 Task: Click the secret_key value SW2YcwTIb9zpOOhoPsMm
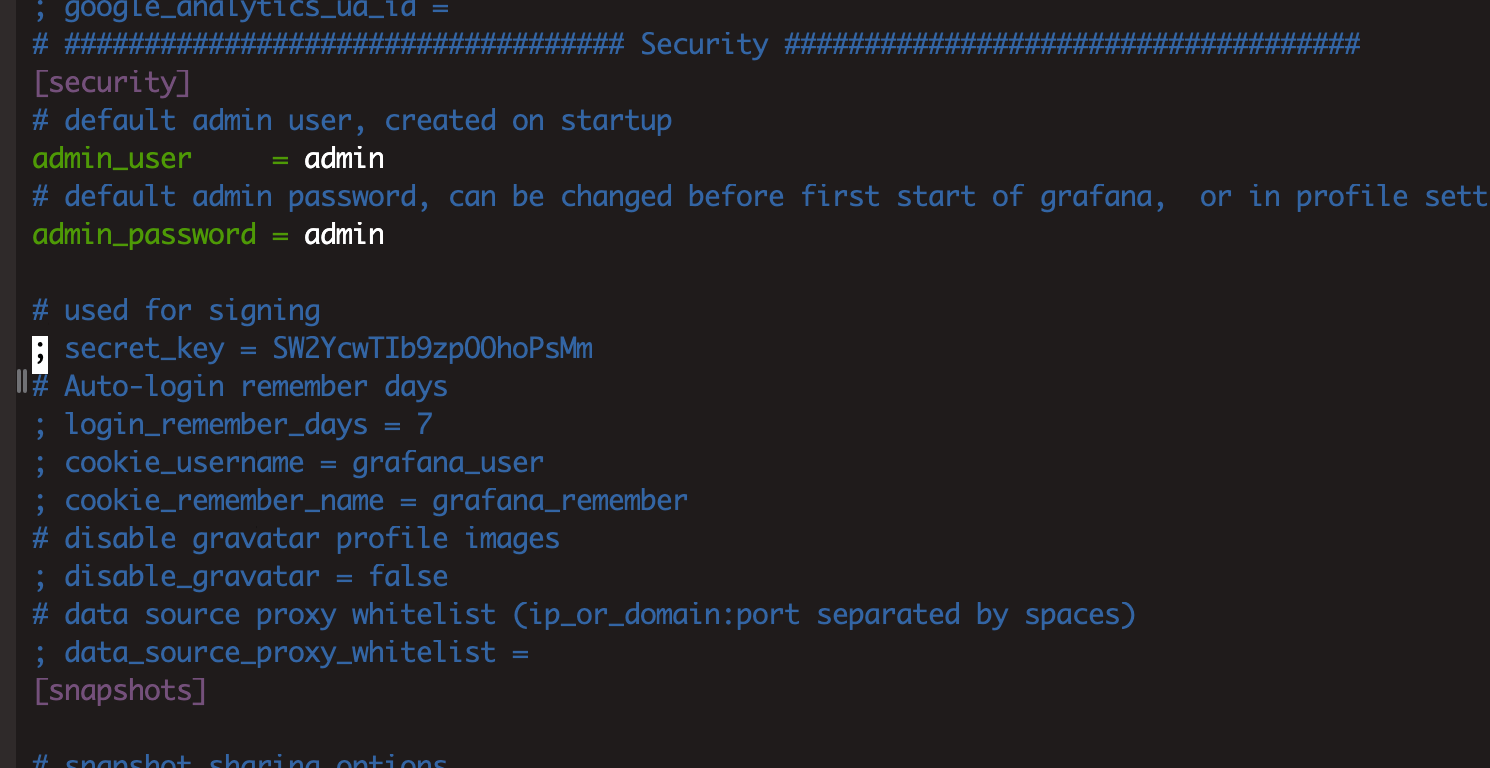click(x=432, y=348)
